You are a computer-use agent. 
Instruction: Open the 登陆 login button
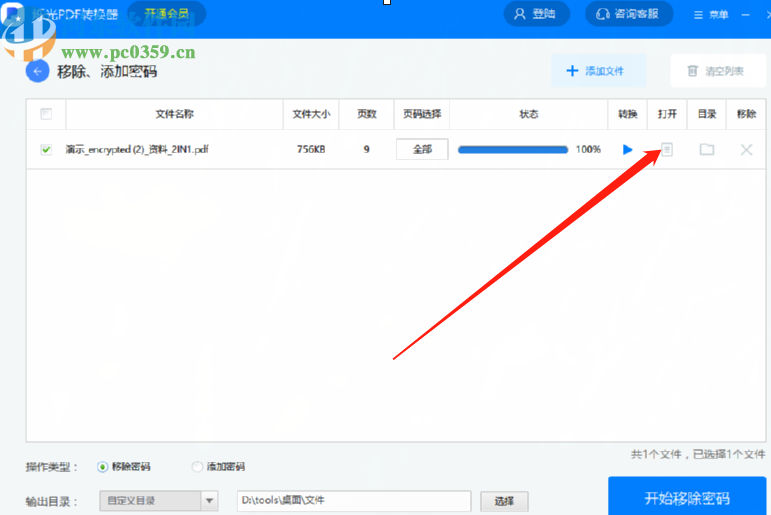(536, 14)
